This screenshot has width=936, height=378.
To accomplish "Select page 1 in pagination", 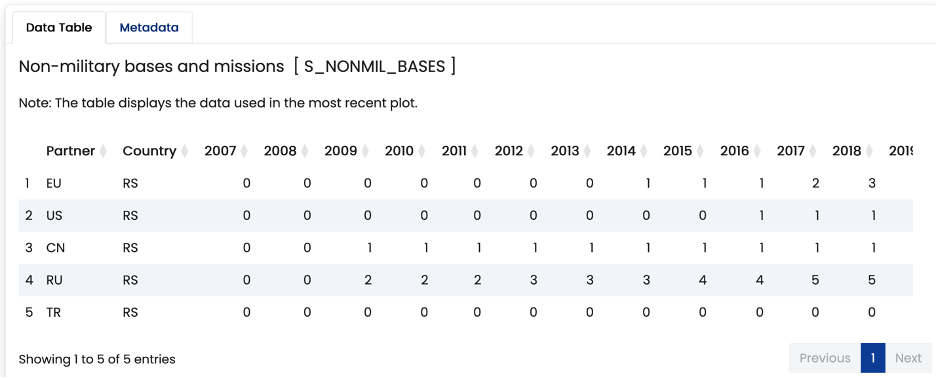I will pos(873,358).
